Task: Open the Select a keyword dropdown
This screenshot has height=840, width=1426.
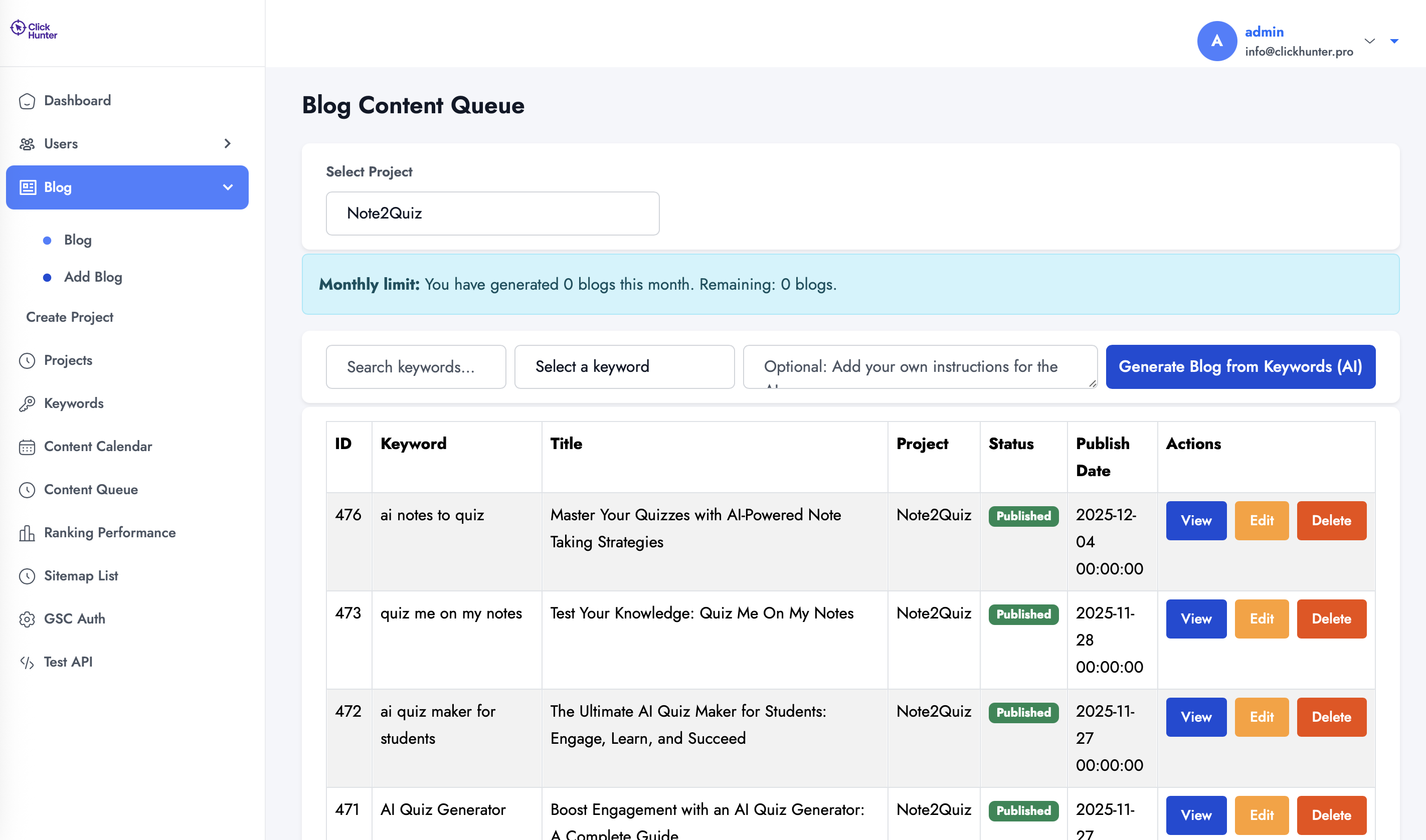Action: pos(624,367)
